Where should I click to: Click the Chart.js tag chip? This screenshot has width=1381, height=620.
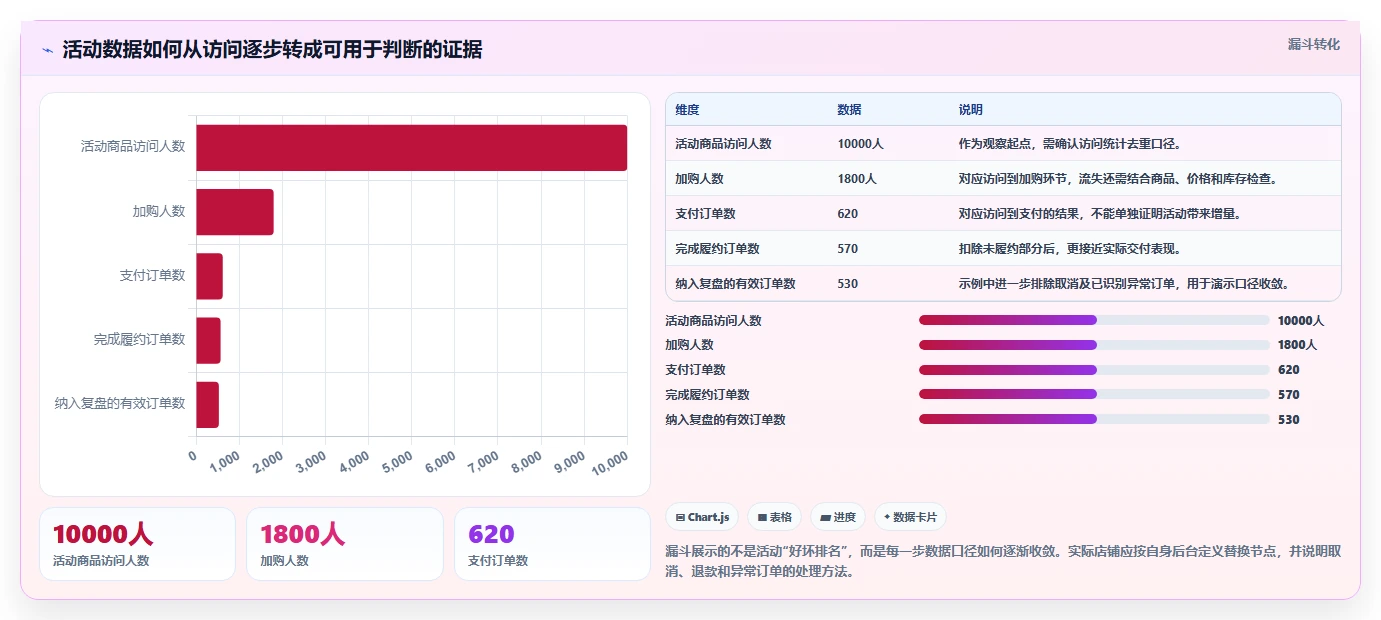(703, 517)
